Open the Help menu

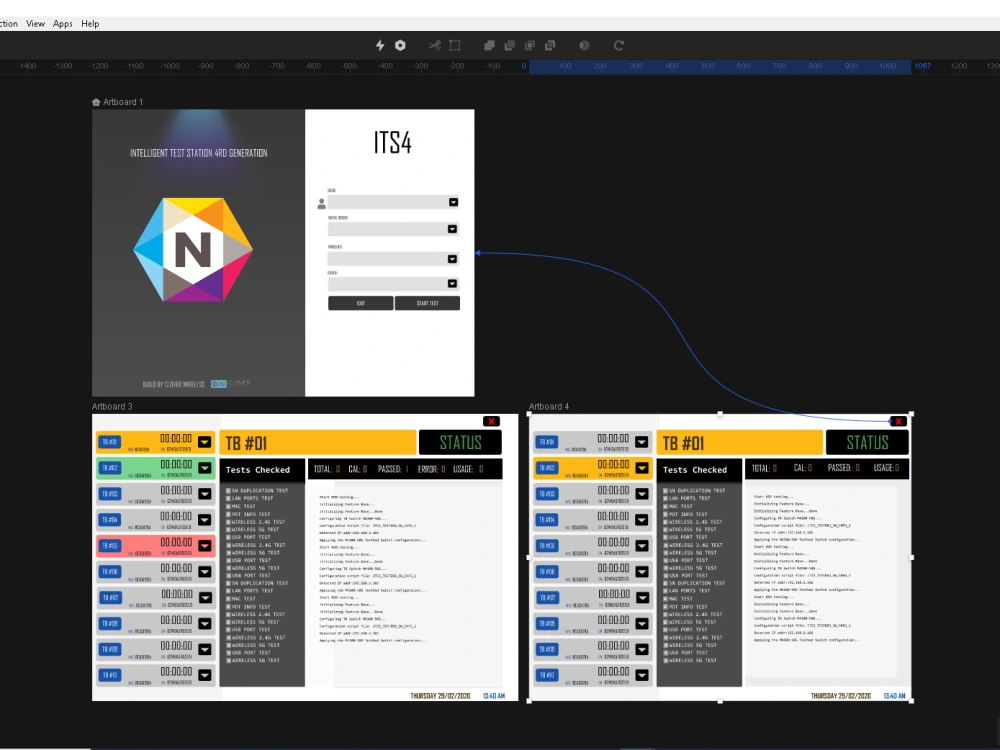(x=90, y=24)
